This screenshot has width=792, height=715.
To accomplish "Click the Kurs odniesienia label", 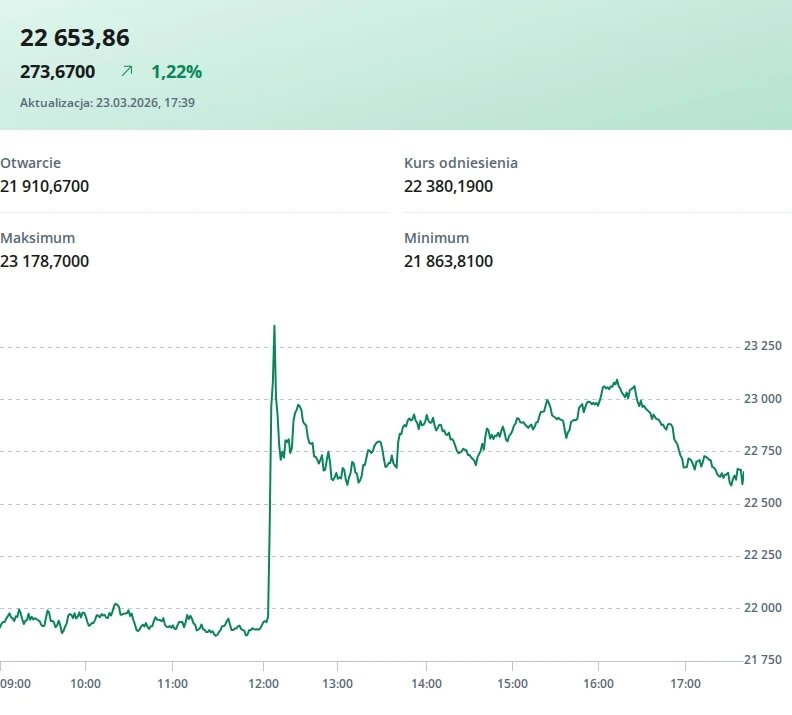I will pyautogui.click(x=461, y=162).
